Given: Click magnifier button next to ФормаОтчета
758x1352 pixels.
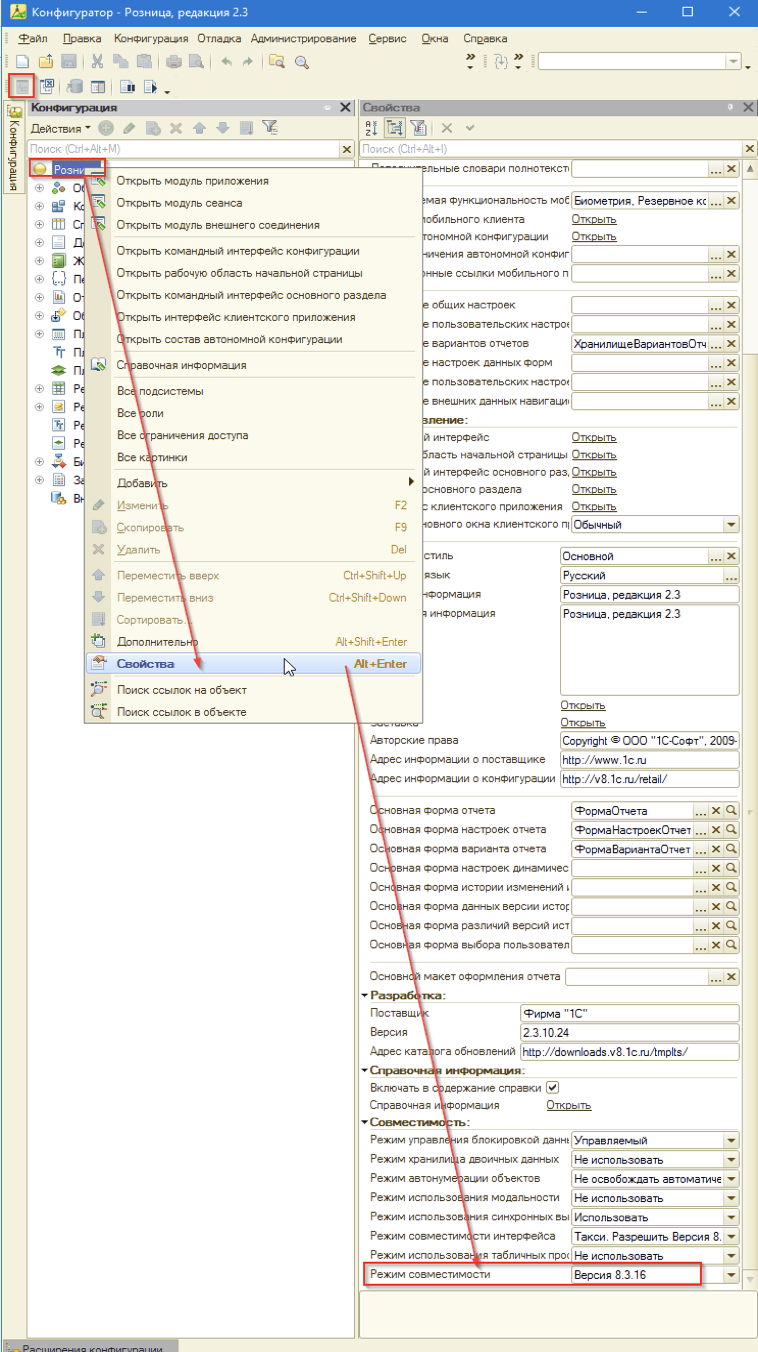Looking at the screenshot, I should [732, 811].
